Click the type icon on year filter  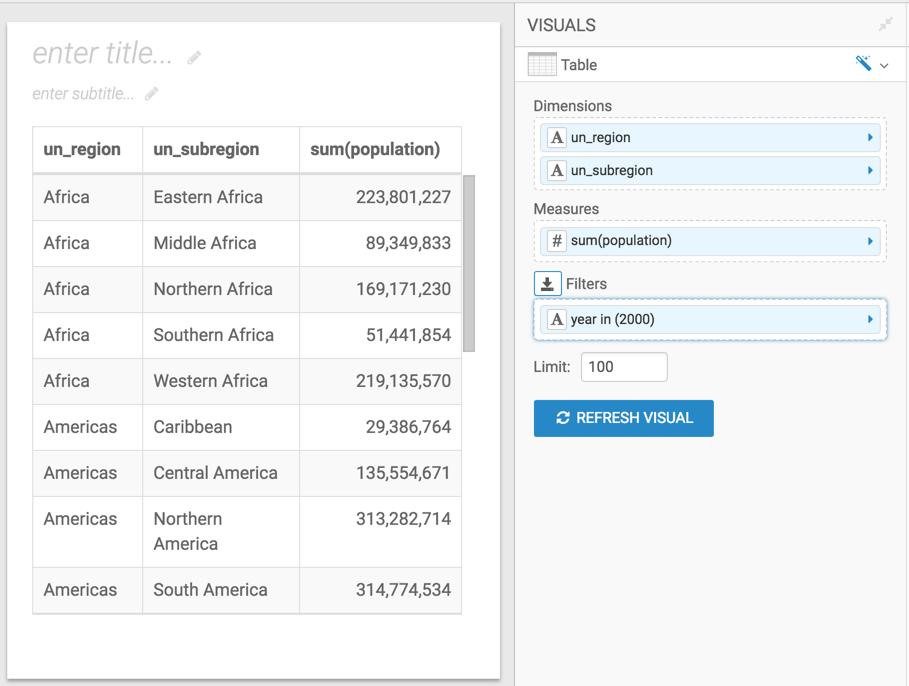[x=557, y=320]
